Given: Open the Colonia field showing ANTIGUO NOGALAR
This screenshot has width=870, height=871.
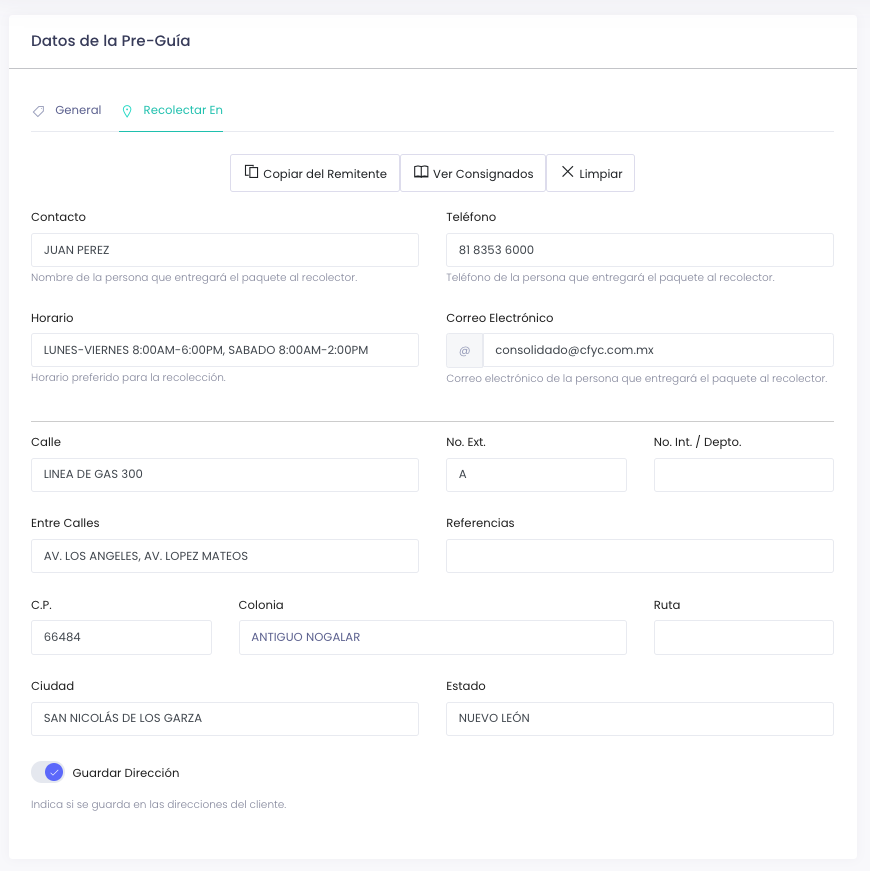Looking at the screenshot, I should click(432, 637).
